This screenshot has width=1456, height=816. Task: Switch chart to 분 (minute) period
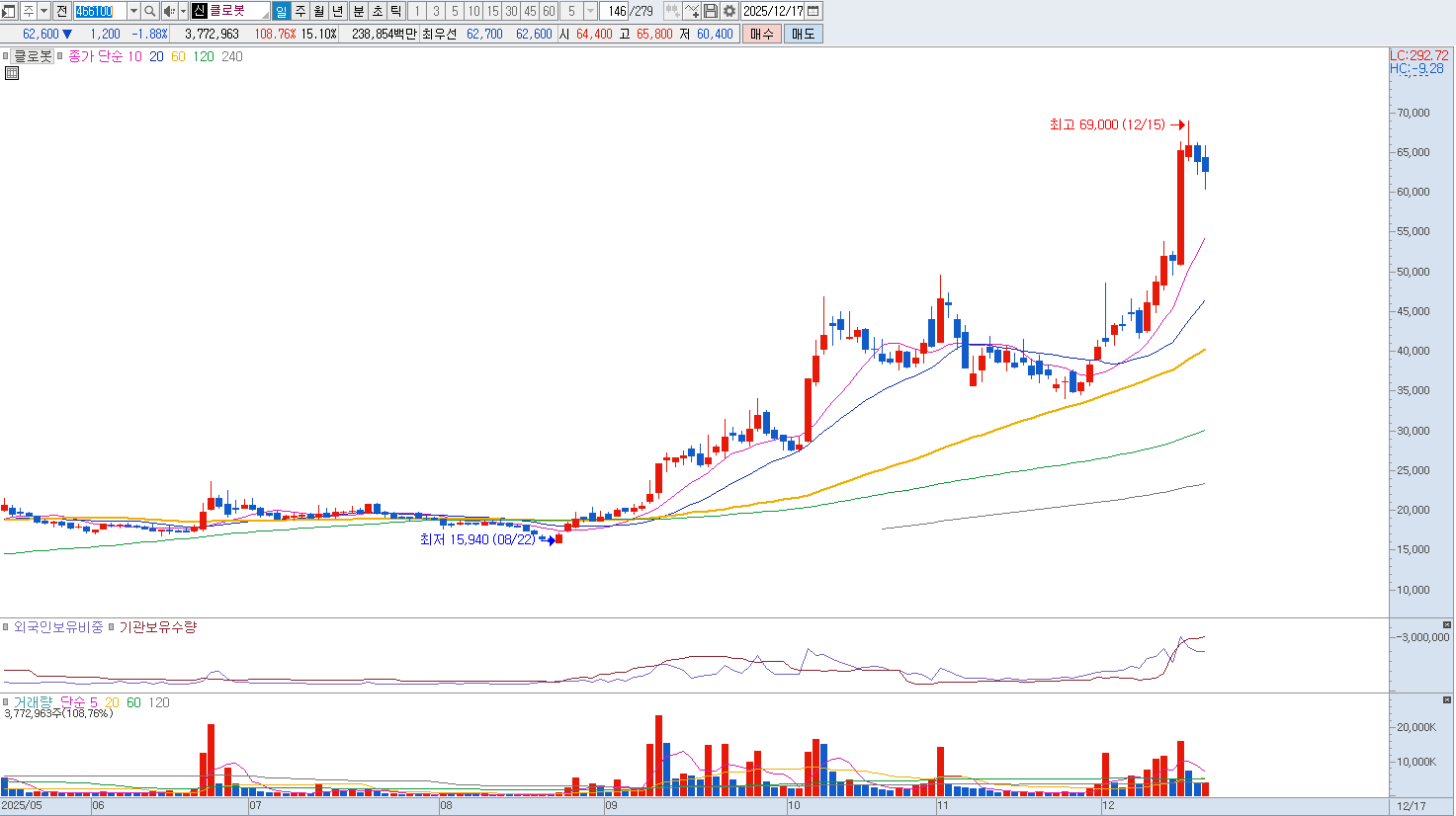[x=359, y=11]
